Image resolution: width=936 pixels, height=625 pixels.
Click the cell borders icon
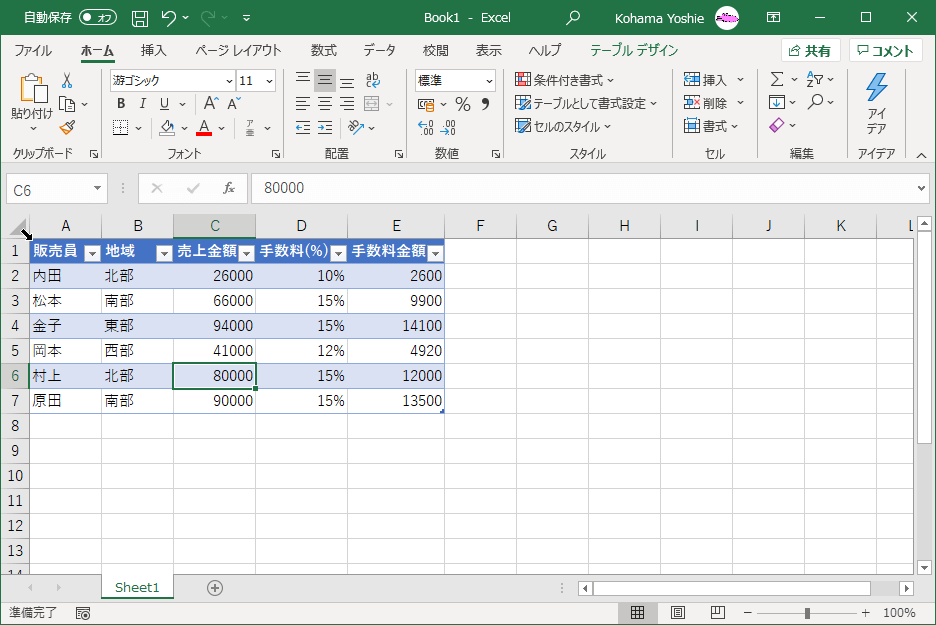tap(121, 128)
